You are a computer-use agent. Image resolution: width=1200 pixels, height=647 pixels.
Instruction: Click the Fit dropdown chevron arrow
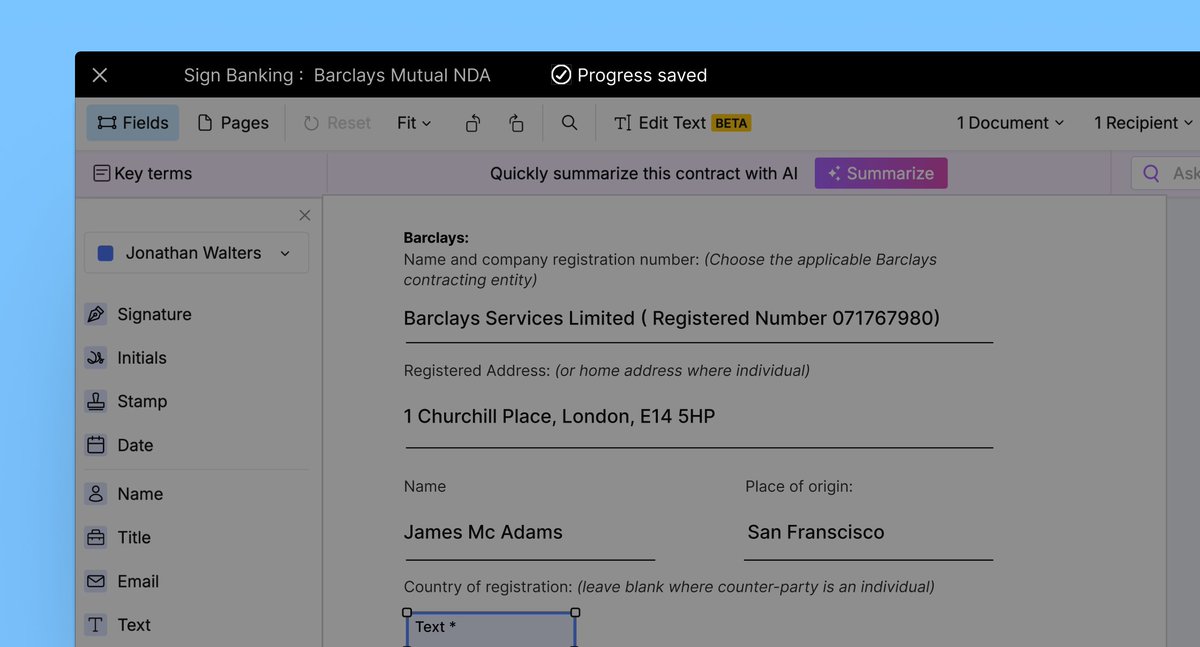(x=427, y=123)
